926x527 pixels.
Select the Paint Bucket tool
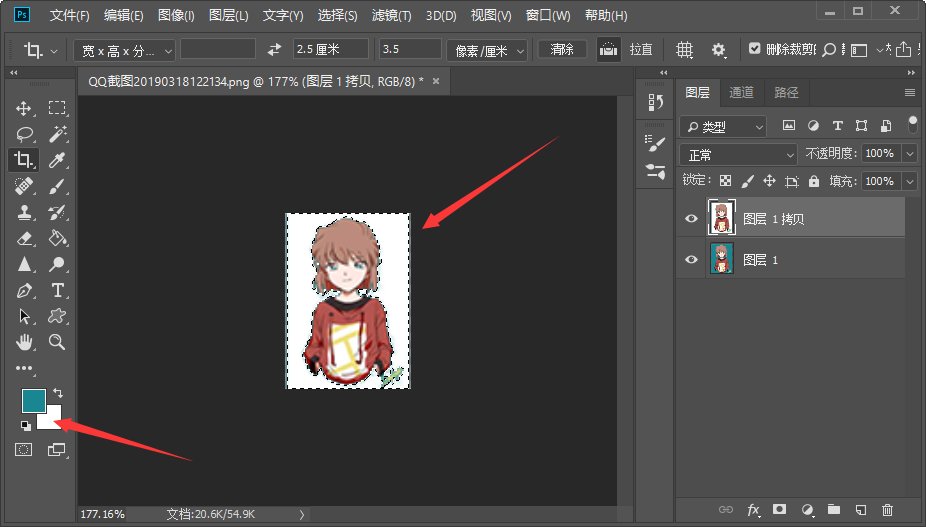coord(57,238)
